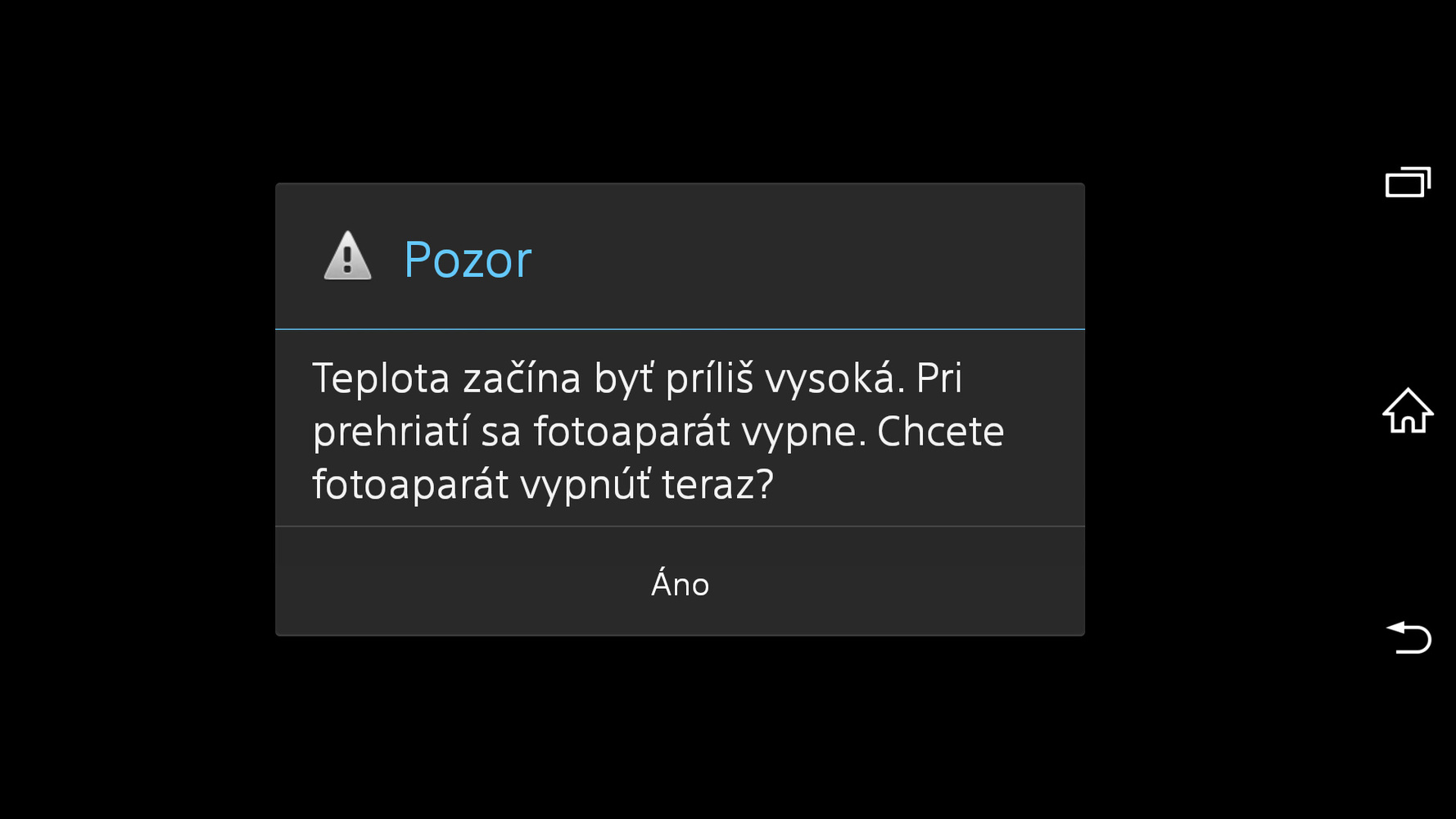Select the house-shaped navigation button
1456x819 pixels.
(x=1408, y=410)
